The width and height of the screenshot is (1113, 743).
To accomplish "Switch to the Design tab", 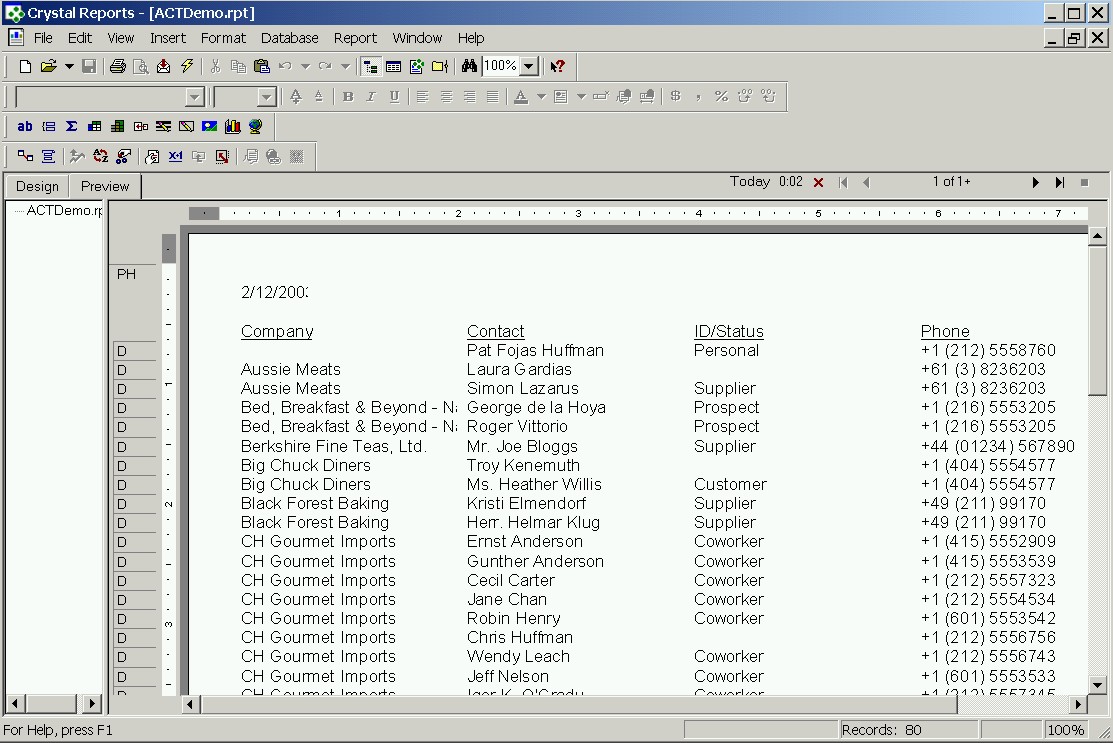I will click(38, 187).
